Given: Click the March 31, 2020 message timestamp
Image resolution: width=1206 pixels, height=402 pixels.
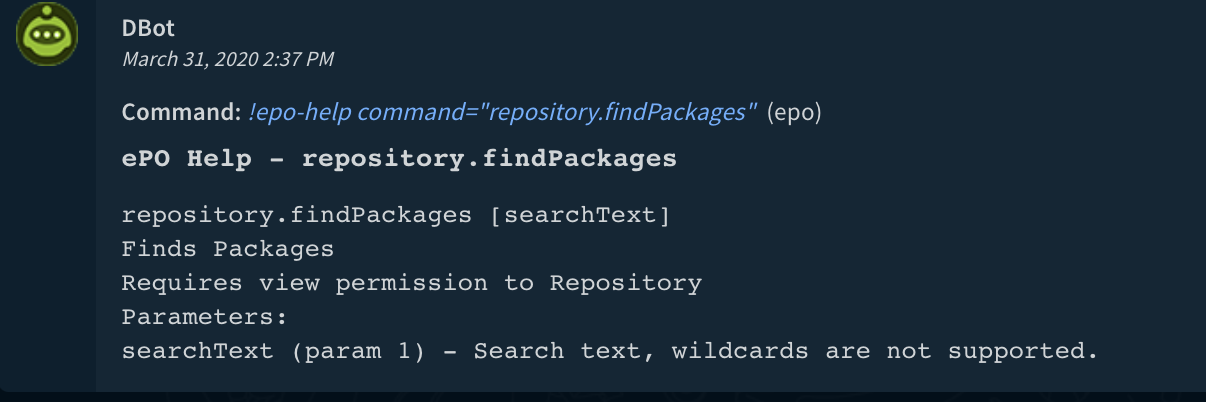Looking at the screenshot, I should (x=227, y=59).
